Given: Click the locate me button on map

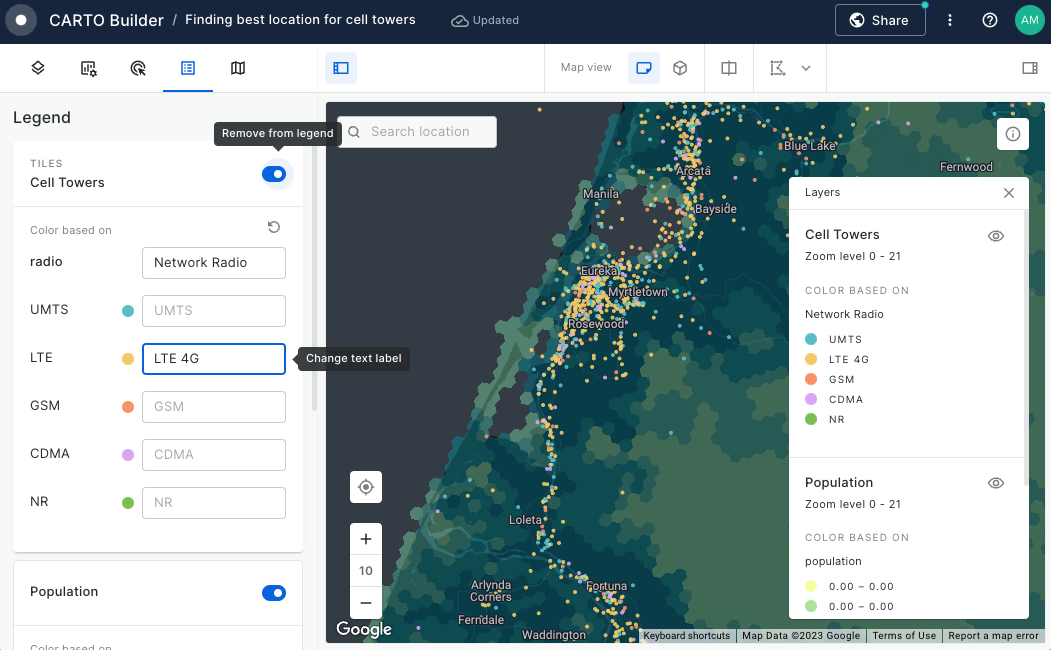Looking at the screenshot, I should [366, 487].
